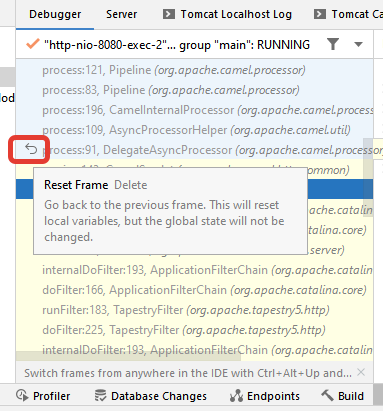Switch to the Debugger tab
Viewport: 383px width, 411px height.
tap(55, 14)
